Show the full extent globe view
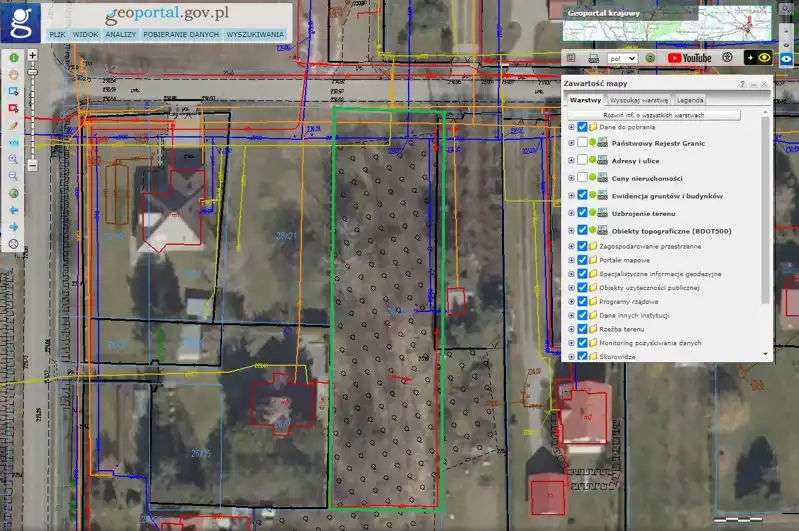Screen dimensions: 799x531 [x=14, y=193]
